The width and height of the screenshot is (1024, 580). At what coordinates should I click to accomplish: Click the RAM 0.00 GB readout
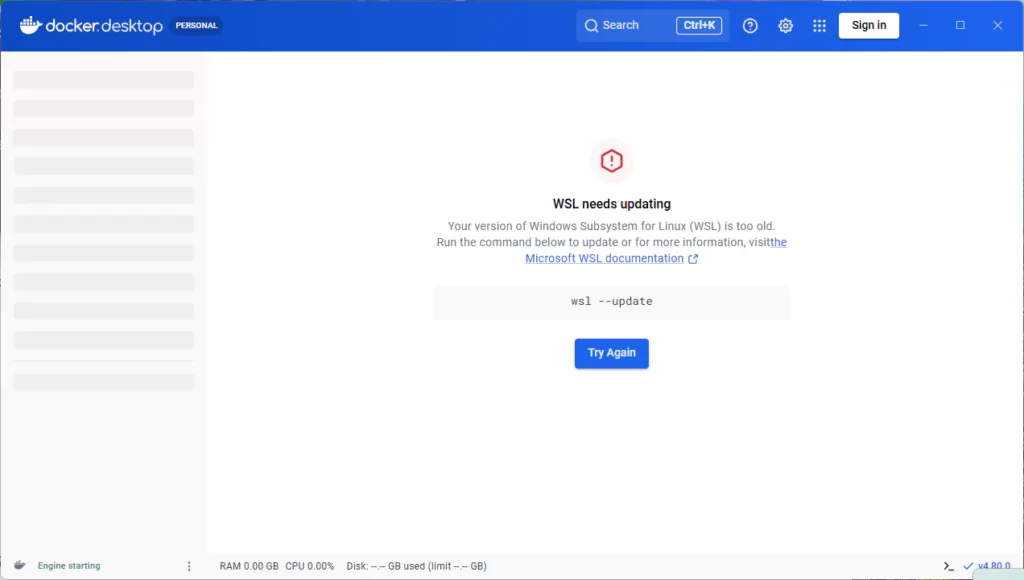coord(249,566)
